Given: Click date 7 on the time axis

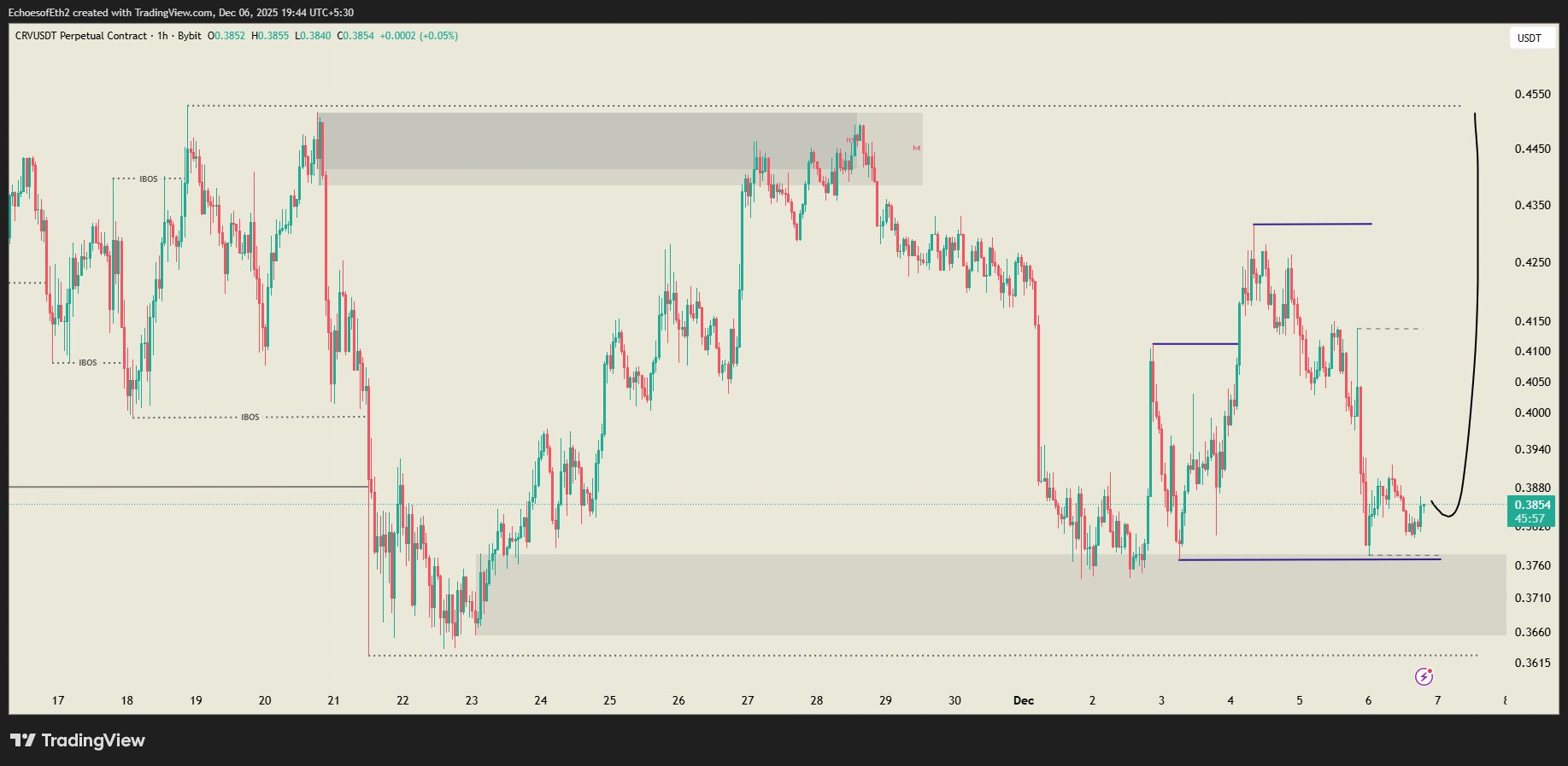Looking at the screenshot, I should pos(1437,700).
